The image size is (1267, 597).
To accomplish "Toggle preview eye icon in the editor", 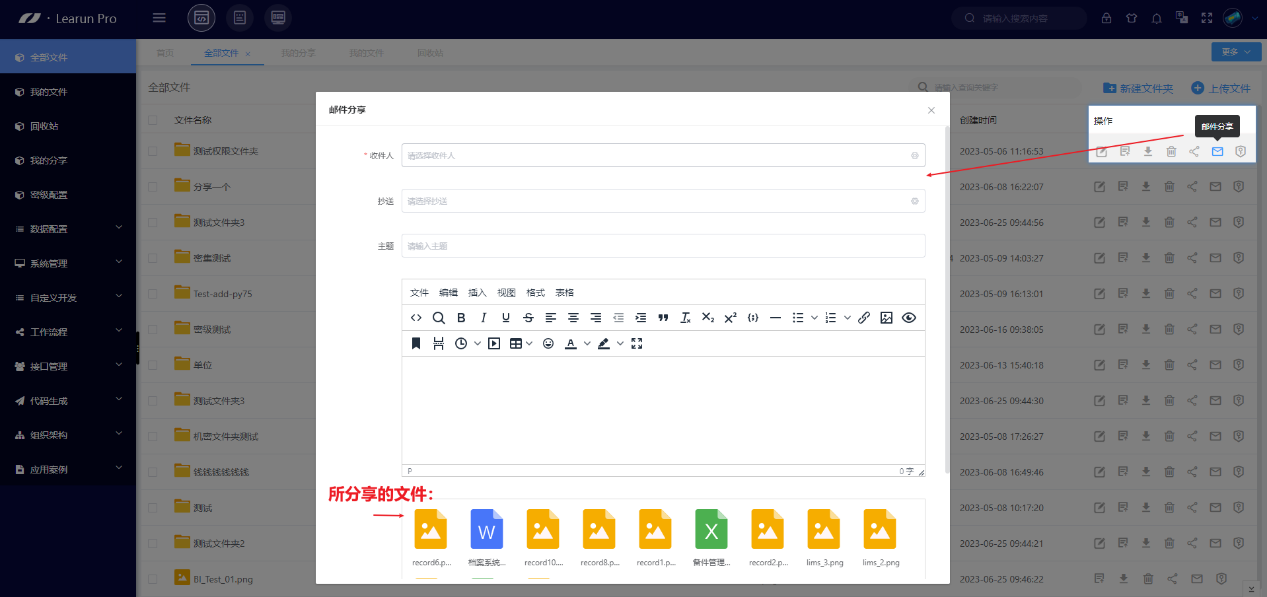I will [909, 318].
